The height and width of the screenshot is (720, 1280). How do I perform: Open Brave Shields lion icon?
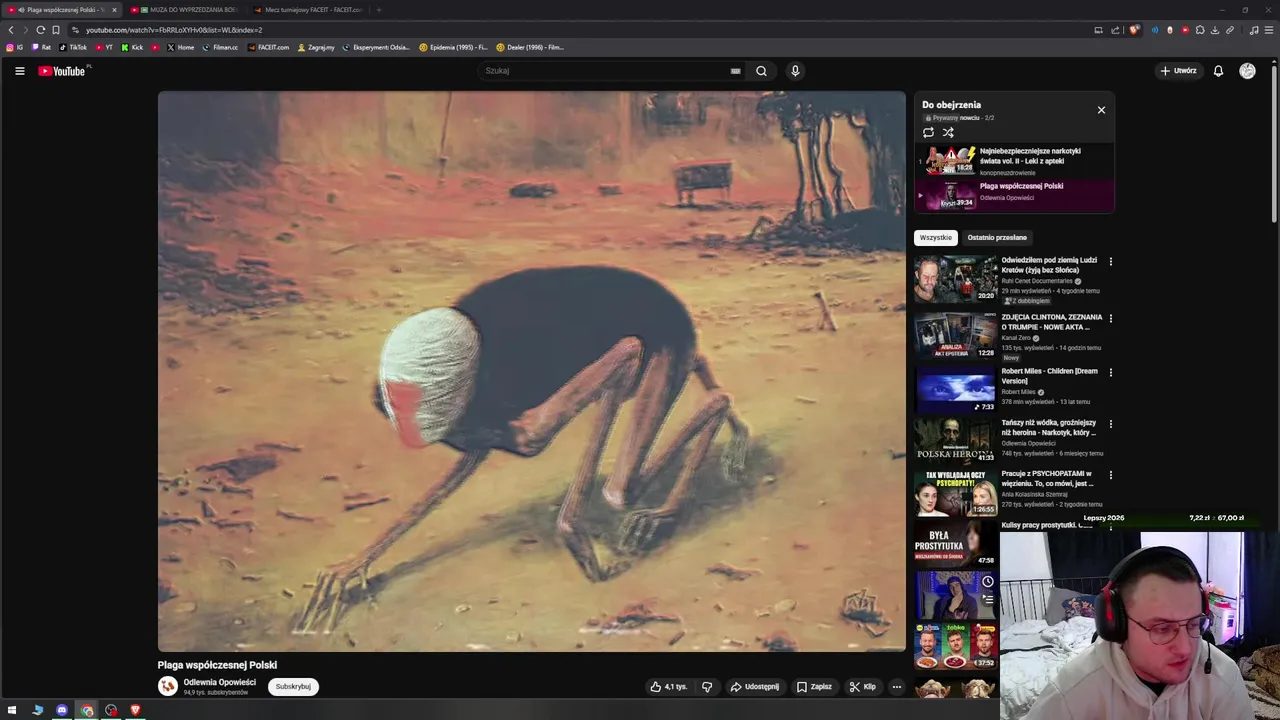coord(1134,30)
